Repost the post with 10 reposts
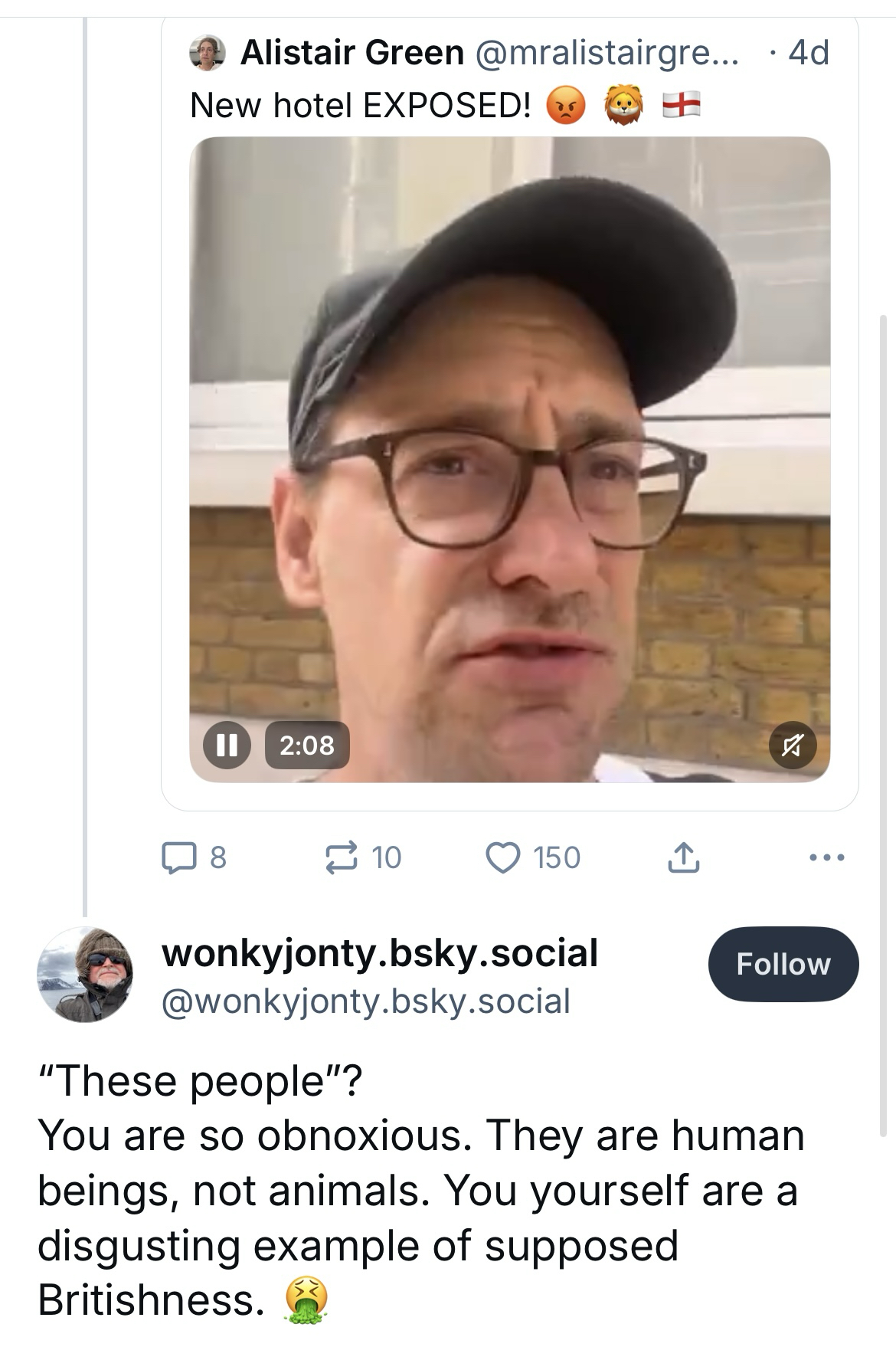This screenshot has height=1347, width=896. (341, 857)
